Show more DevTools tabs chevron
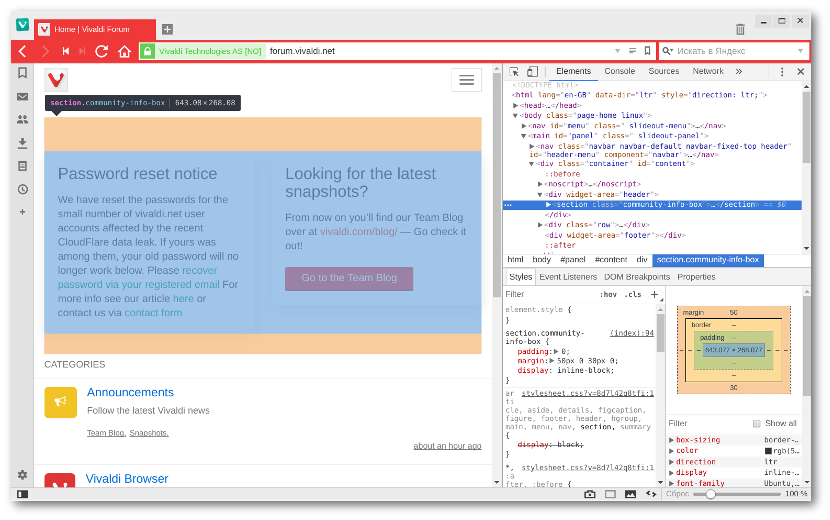Viewport: 830px width, 520px height. 738,71
